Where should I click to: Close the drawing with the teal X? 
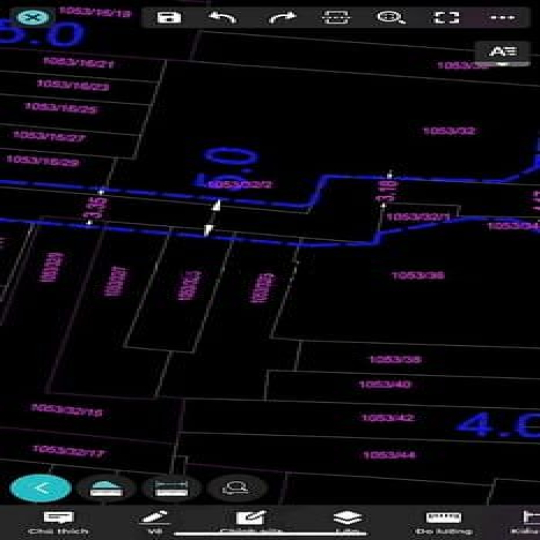(33, 17)
